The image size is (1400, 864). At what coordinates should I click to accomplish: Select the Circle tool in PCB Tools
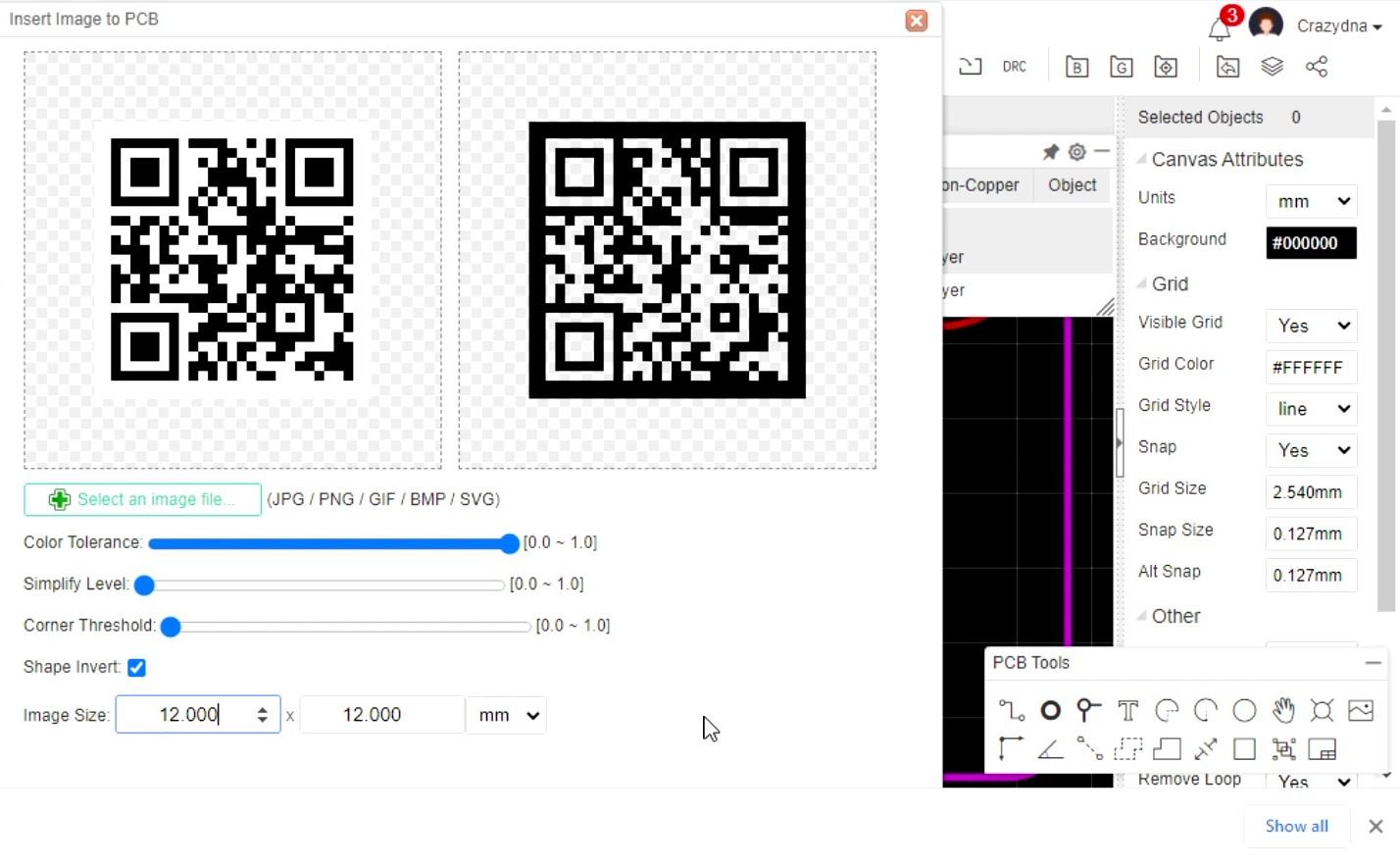(x=1244, y=710)
